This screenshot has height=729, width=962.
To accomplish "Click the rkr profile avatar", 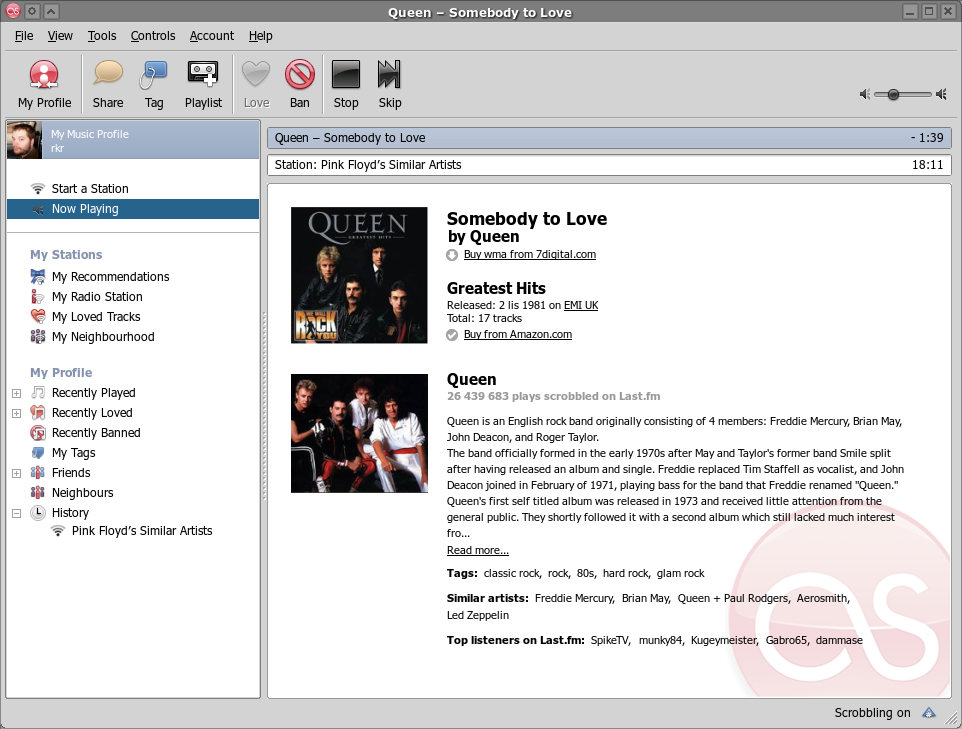I will point(25,140).
